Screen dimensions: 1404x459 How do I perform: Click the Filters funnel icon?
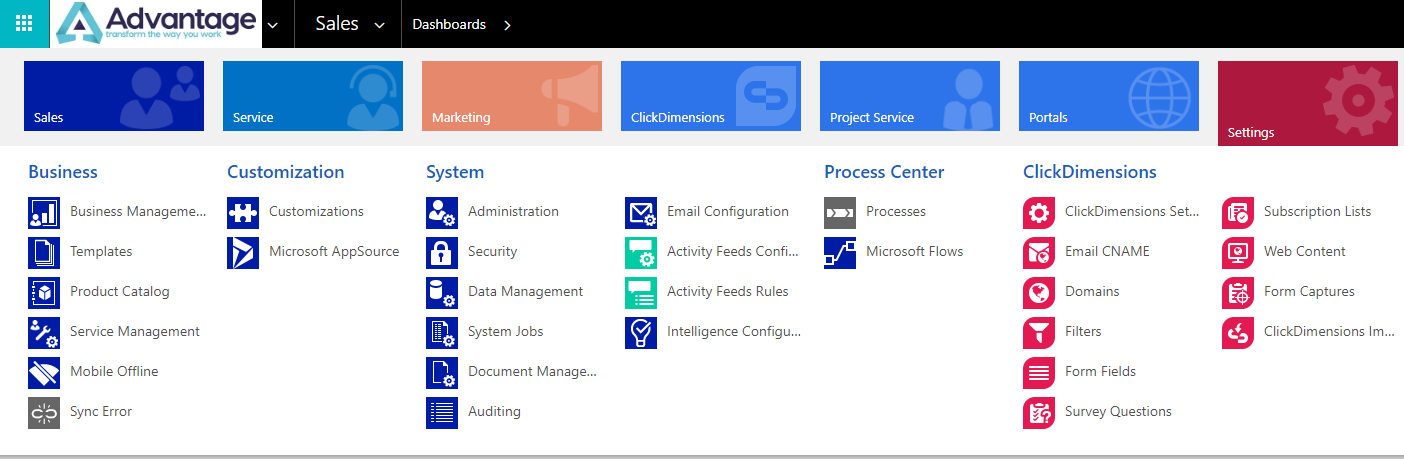click(1039, 333)
